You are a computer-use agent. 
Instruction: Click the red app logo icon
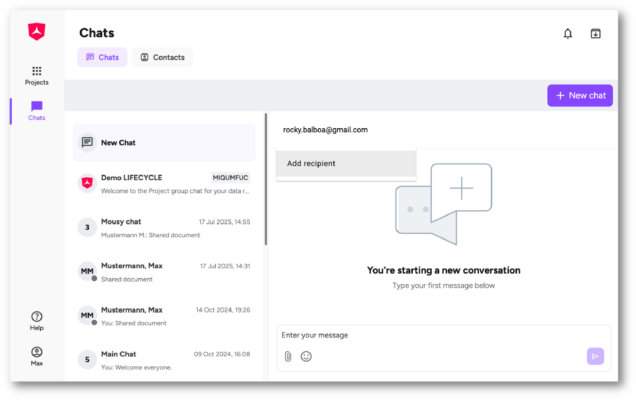pos(36,32)
